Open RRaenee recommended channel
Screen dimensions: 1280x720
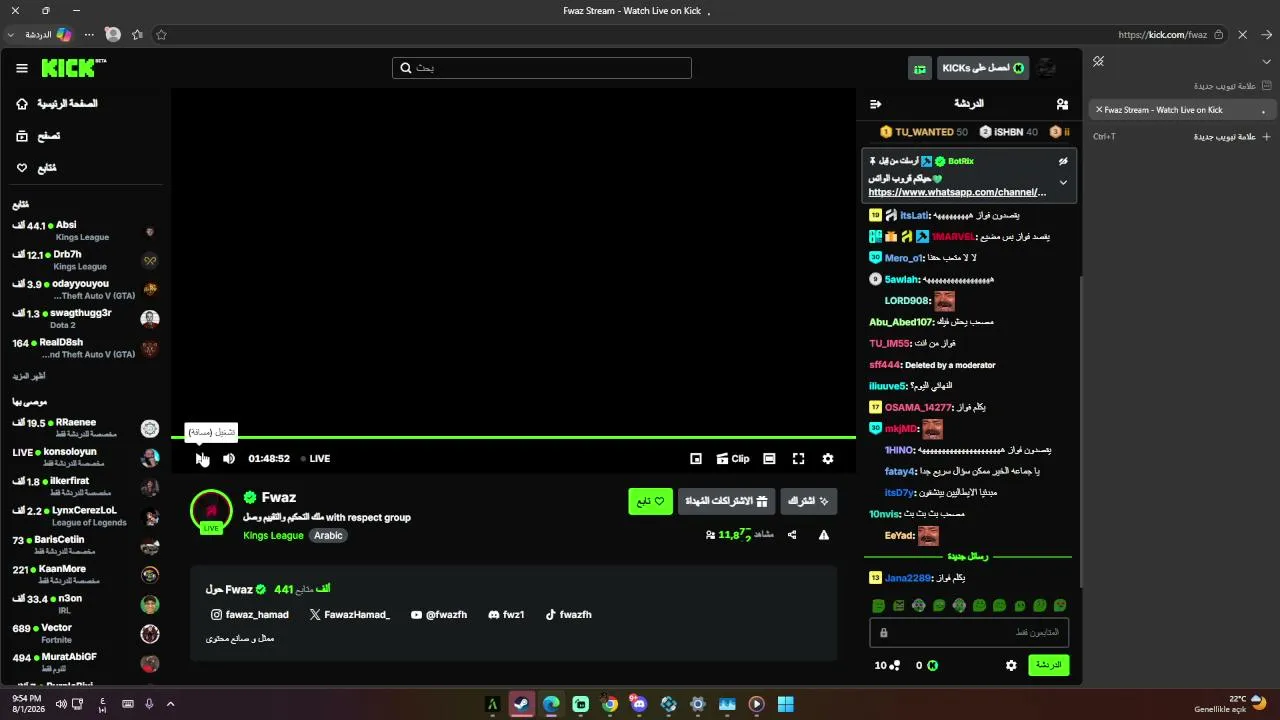pos(86,428)
